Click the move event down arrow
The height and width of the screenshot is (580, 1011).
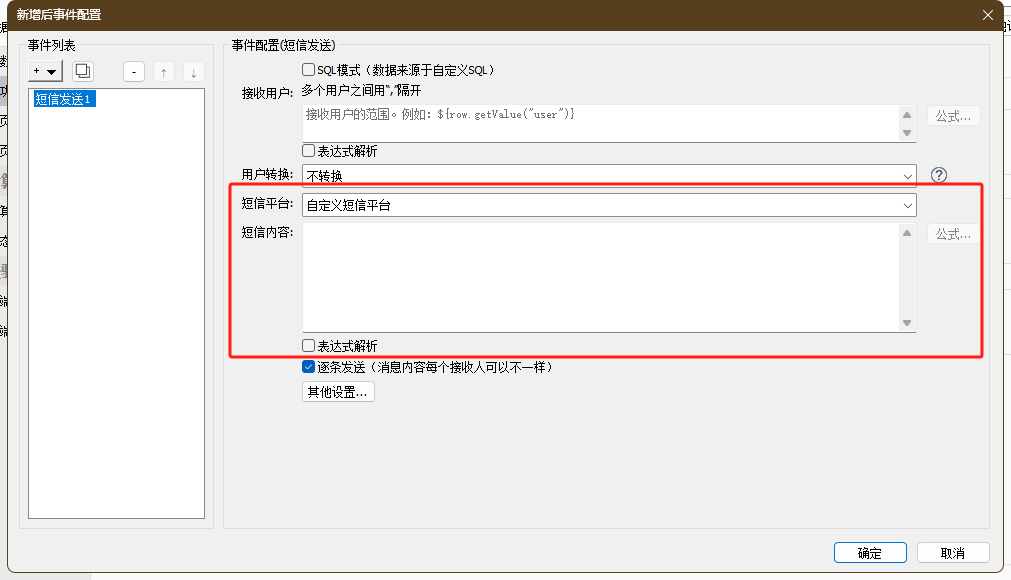coord(193,72)
